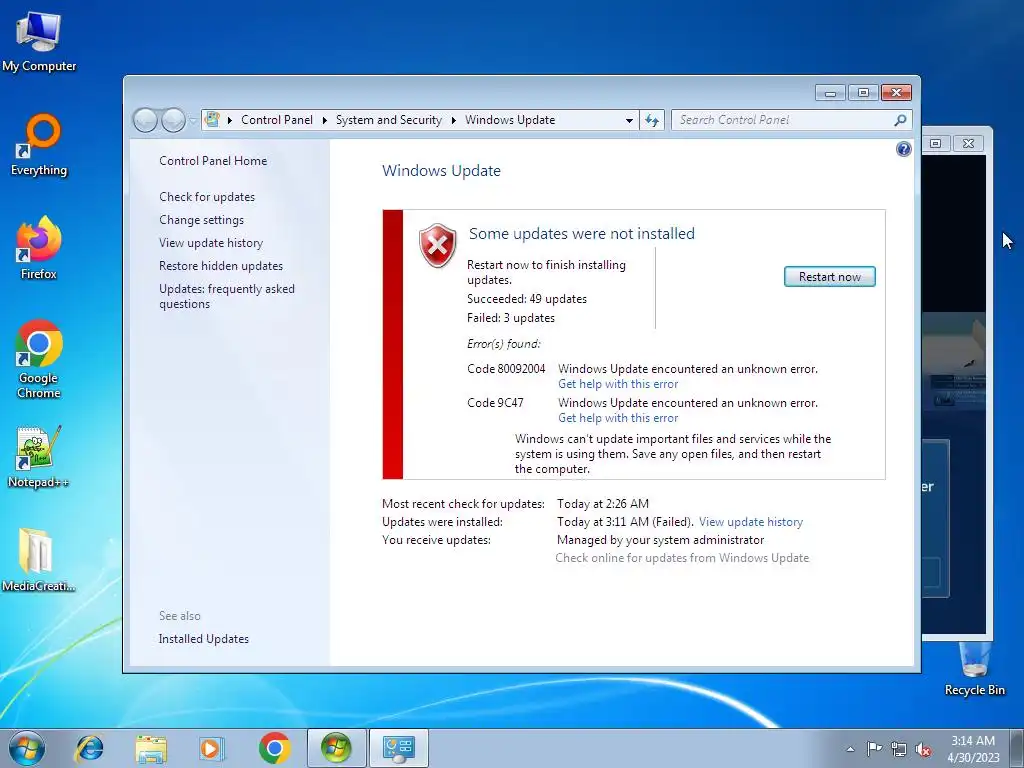The image size is (1024, 768).
Task: Get help with error Code 9C47
Action: point(618,418)
